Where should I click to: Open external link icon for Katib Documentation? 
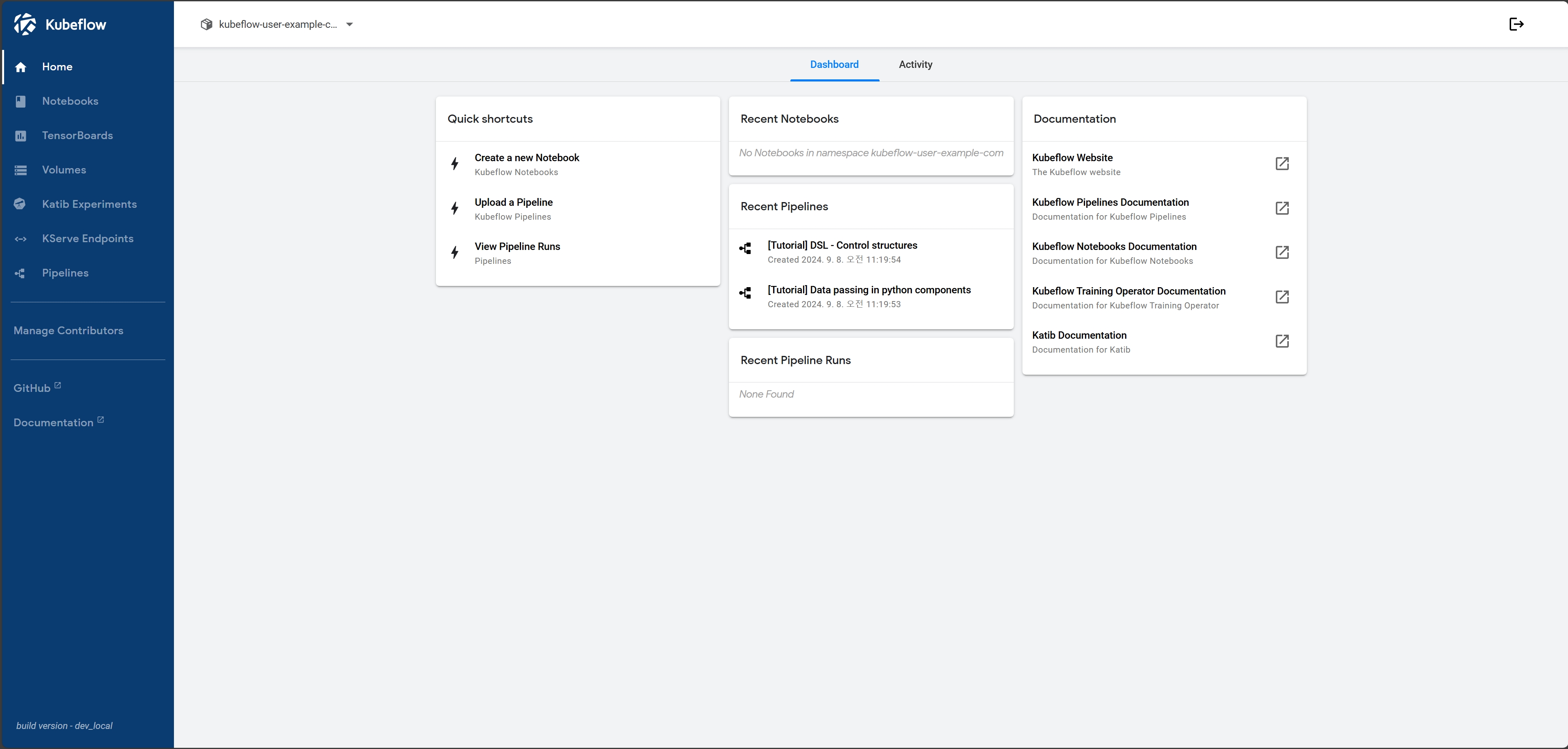1282,341
